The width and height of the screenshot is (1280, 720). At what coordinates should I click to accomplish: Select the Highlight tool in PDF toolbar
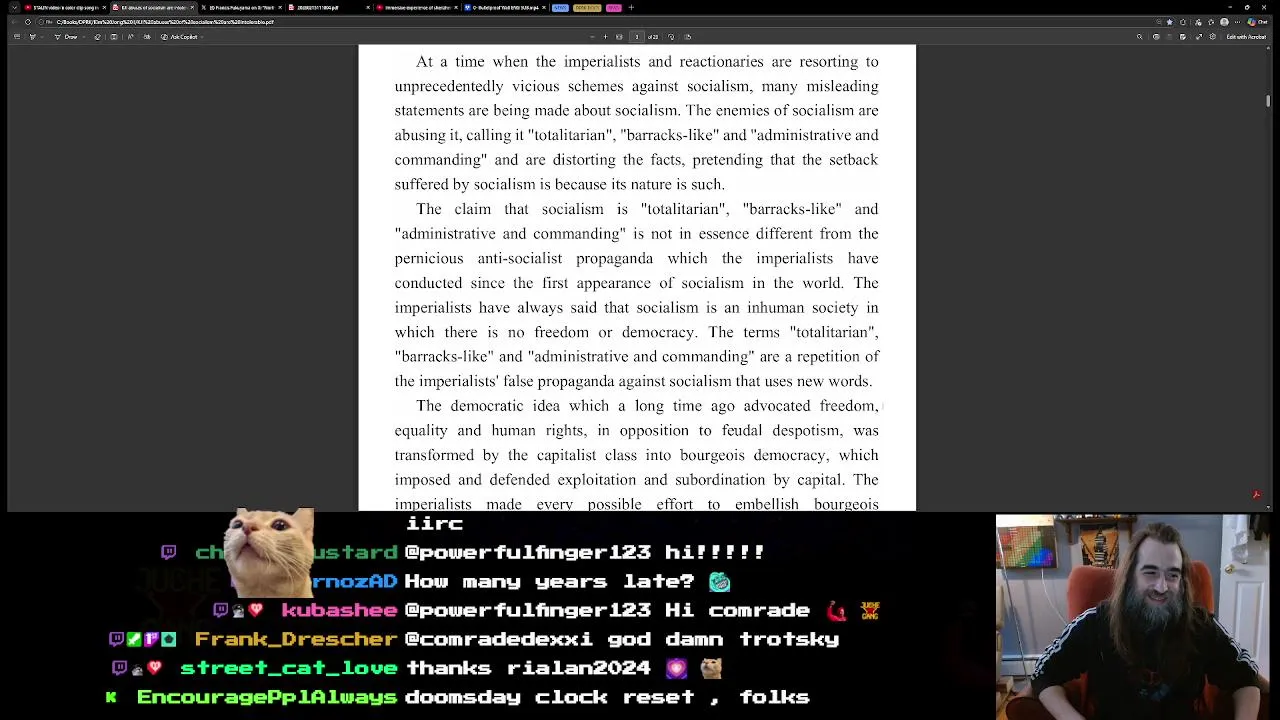(33, 37)
